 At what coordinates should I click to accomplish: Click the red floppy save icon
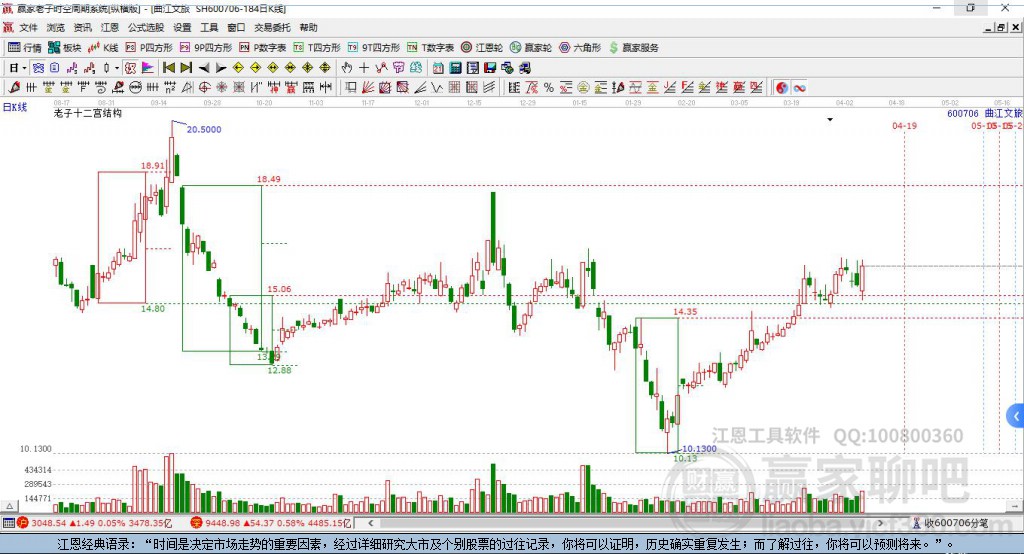click(490, 68)
